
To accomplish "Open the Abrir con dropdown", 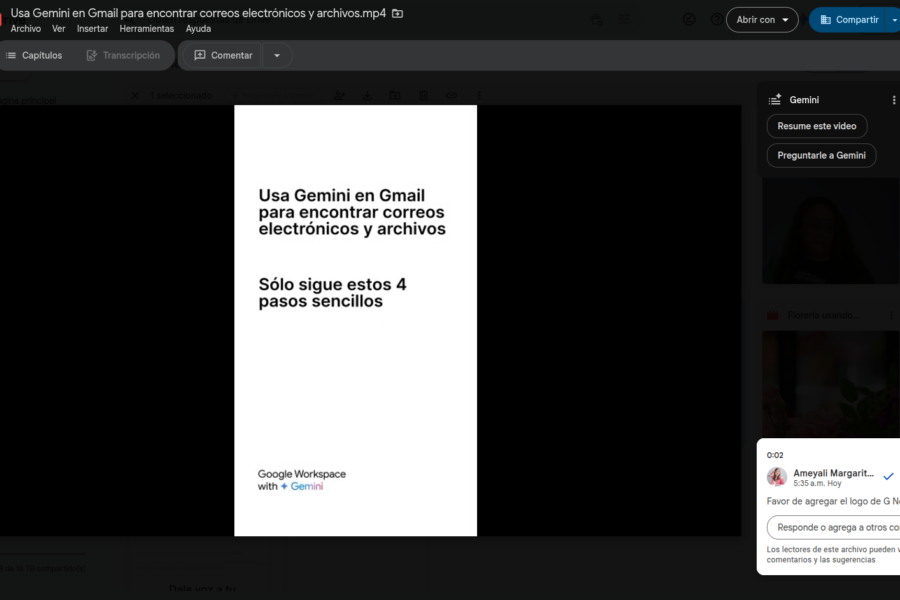I will pyautogui.click(x=762, y=20).
